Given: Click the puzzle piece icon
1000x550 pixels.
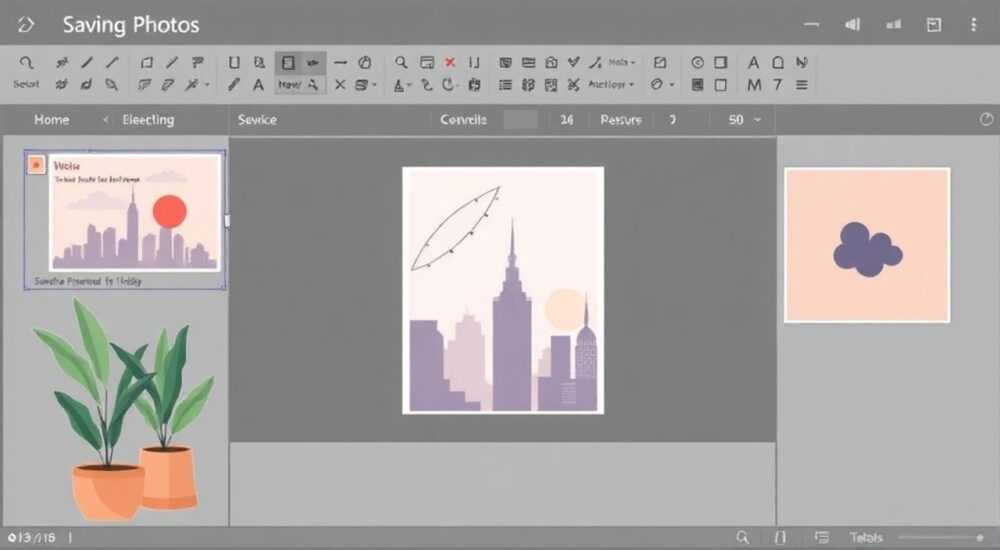Looking at the screenshot, I should pos(474,84).
